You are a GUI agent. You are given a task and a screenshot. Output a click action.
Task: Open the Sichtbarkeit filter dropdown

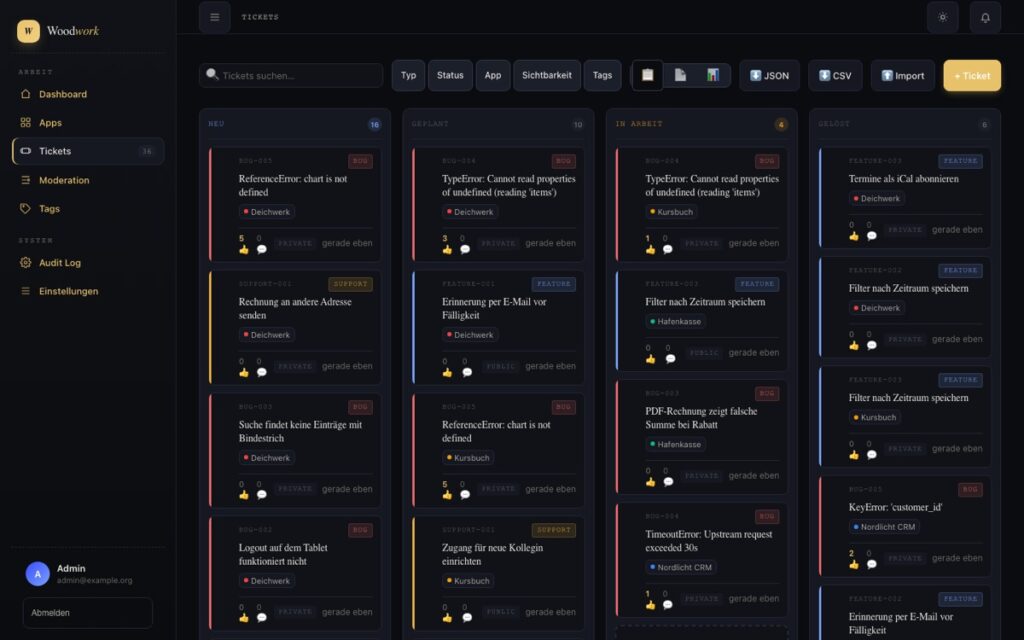point(547,75)
